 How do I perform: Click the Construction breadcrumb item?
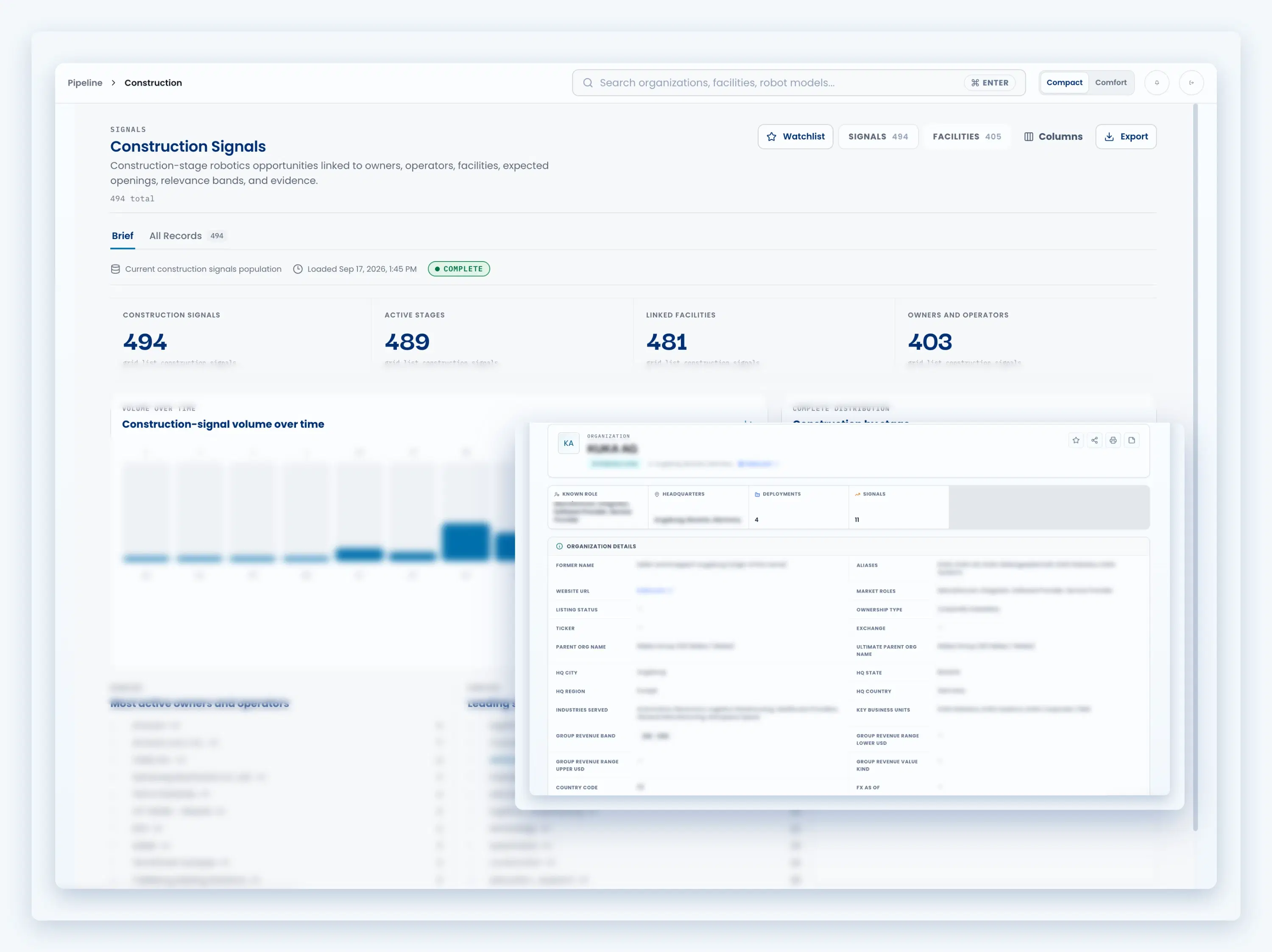pyautogui.click(x=153, y=83)
